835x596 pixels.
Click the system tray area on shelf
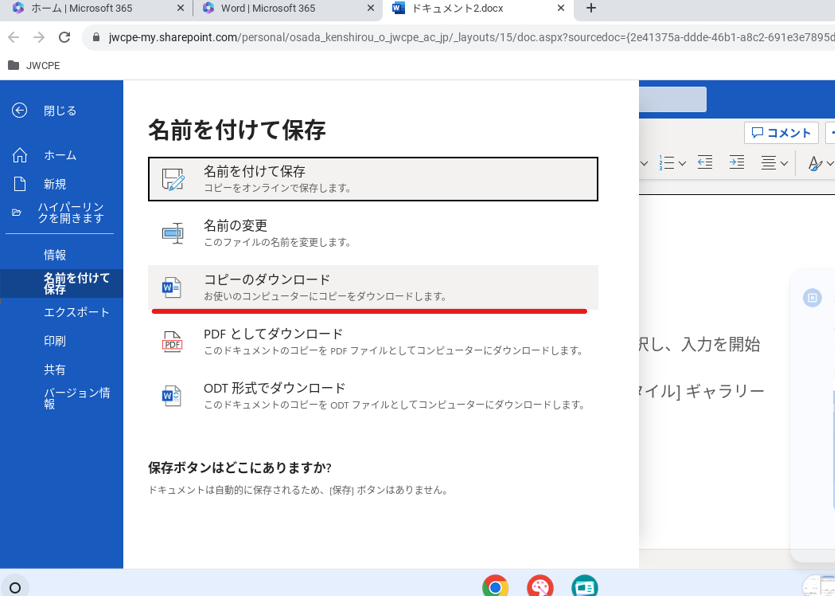(x=818, y=586)
